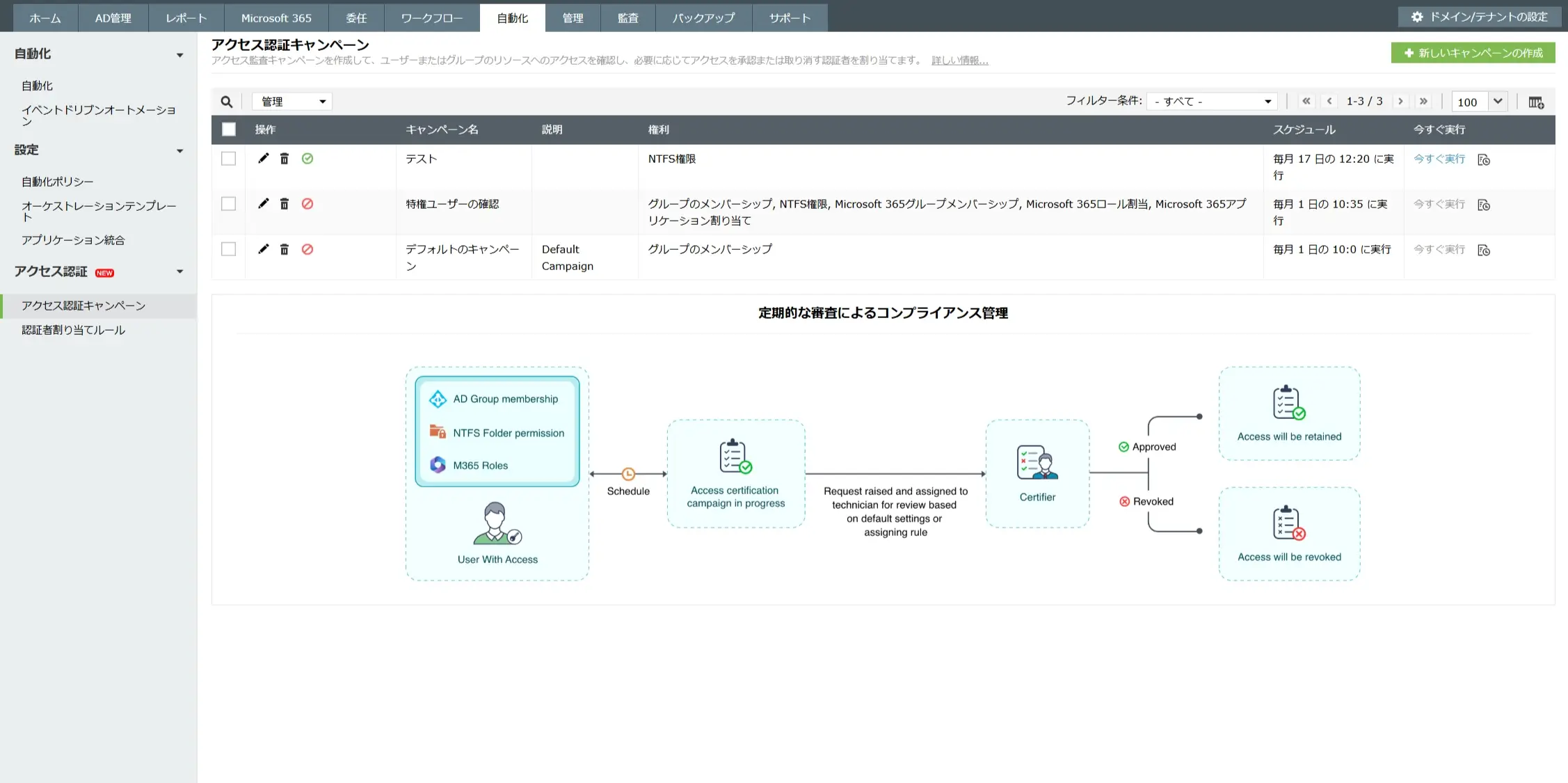The width and height of the screenshot is (1568, 783).
Task: Toggle the red disabled status of デフォルトのキャンペーン
Action: (x=307, y=249)
